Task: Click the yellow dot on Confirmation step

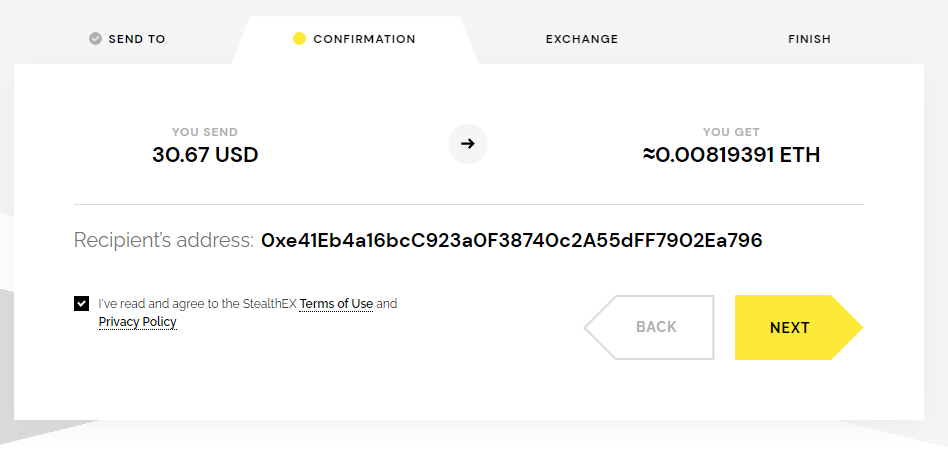Action: (x=299, y=39)
